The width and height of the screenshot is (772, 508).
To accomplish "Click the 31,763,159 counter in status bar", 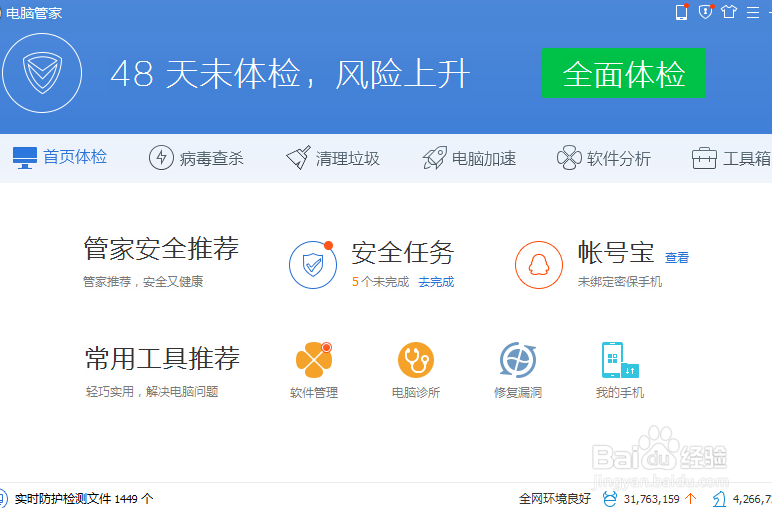I will (x=651, y=499).
